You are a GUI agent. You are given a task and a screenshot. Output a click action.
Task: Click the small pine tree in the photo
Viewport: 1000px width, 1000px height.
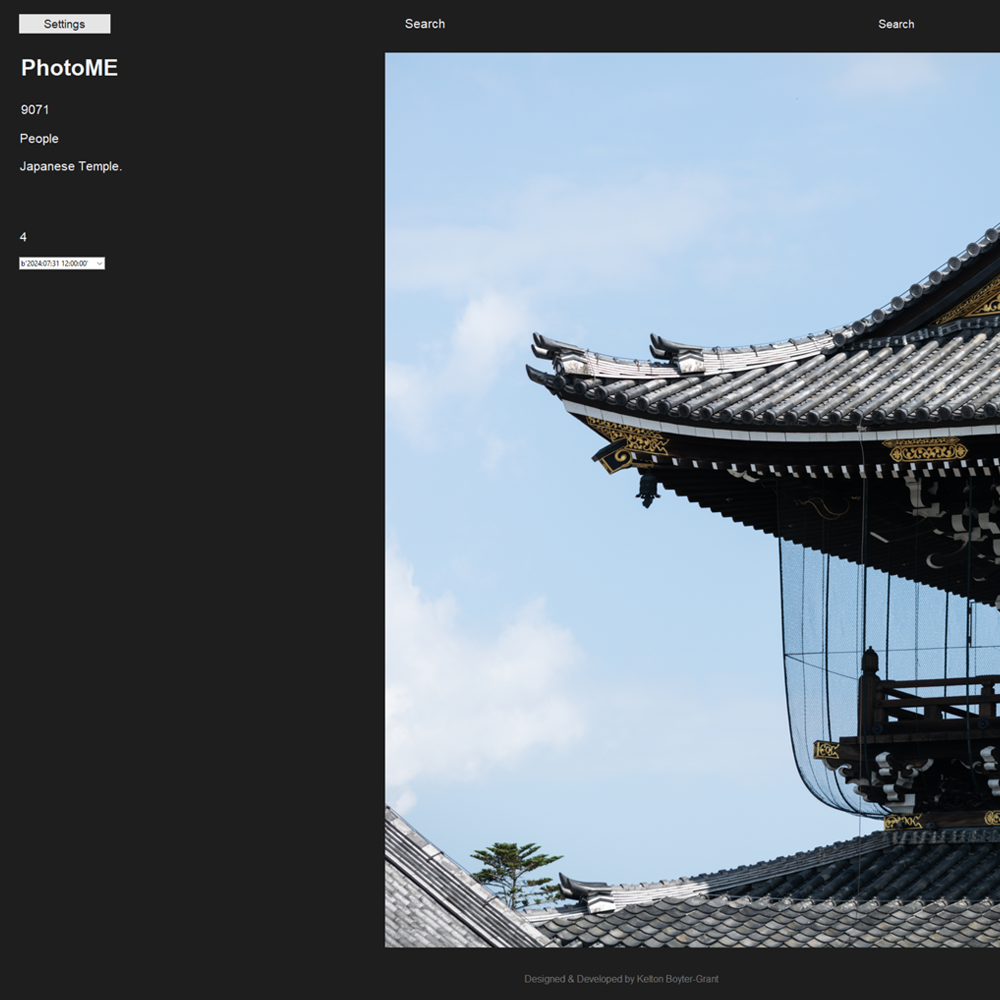515,870
